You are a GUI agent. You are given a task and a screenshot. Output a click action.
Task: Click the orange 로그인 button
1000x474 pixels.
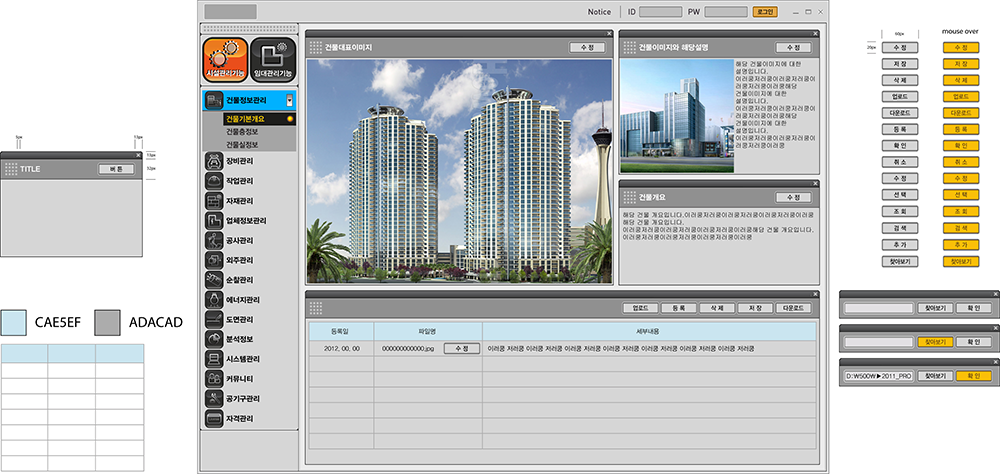click(x=765, y=12)
